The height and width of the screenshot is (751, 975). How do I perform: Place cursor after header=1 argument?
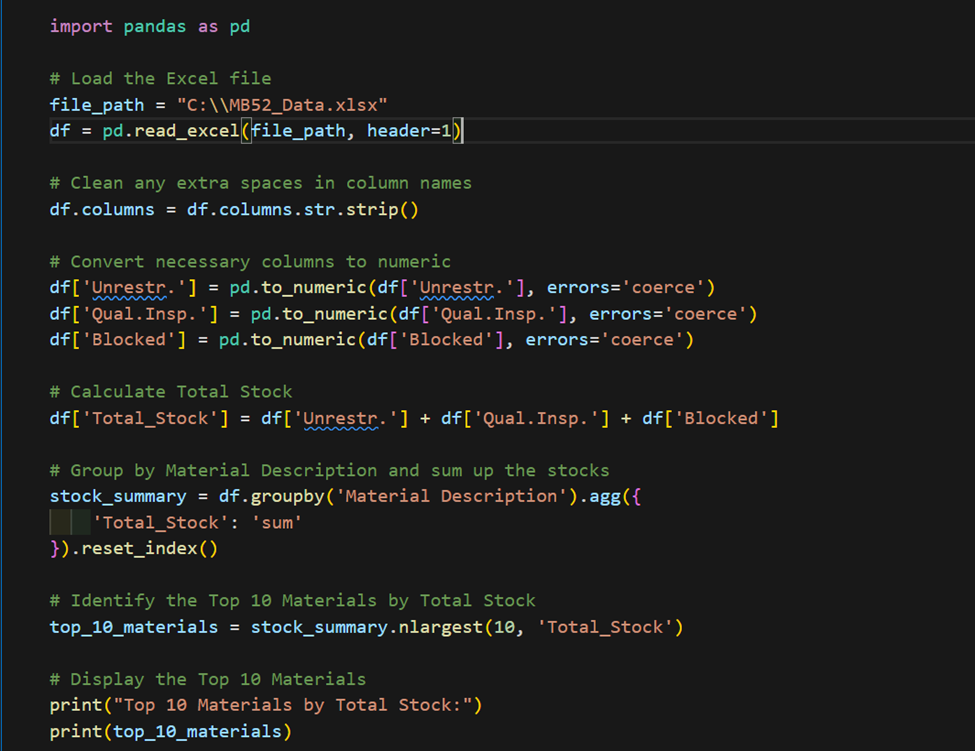point(460,130)
